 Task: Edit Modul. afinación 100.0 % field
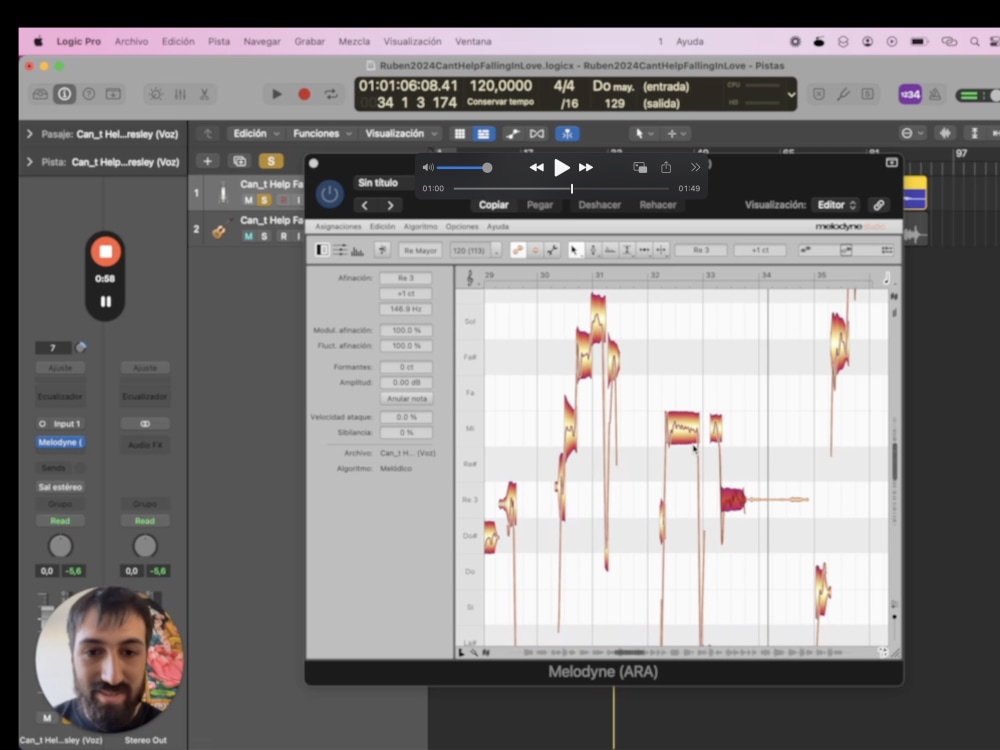(407, 330)
